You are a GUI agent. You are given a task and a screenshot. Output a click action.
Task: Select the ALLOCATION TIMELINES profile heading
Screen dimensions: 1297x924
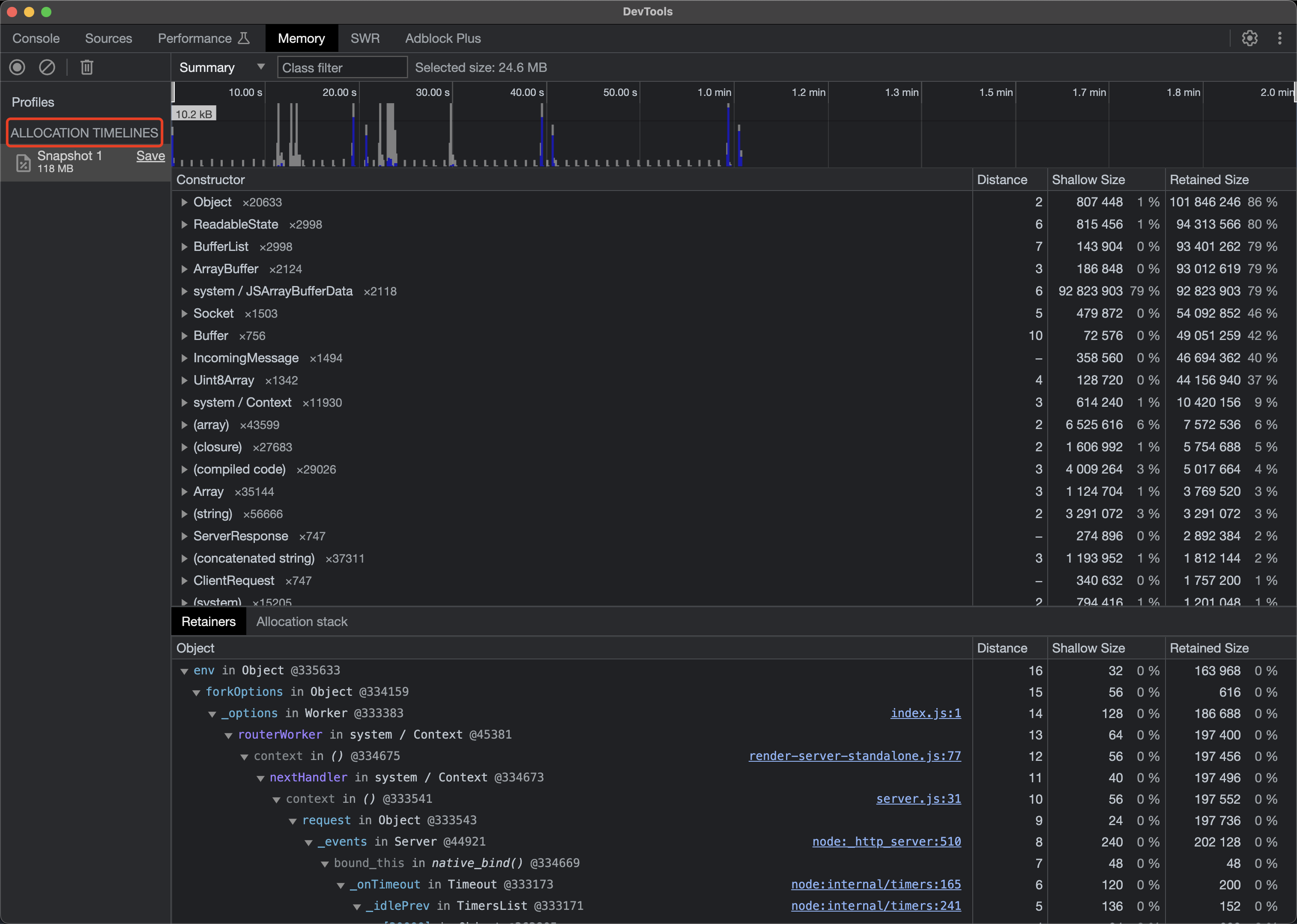[x=84, y=132]
